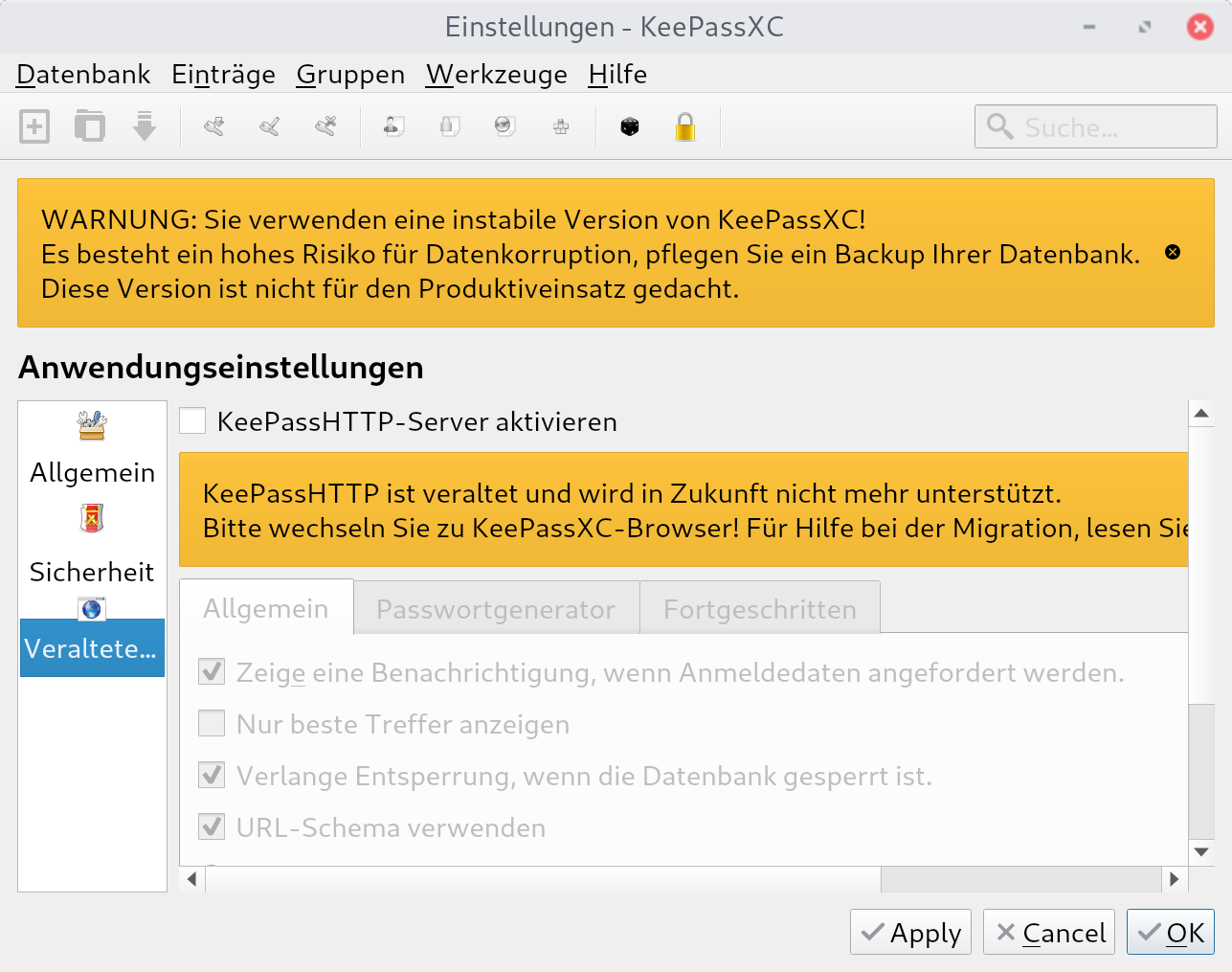Open the Werkzeuge menu
The height and width of the screenshot is (972, 1232).
coord(496,74)
